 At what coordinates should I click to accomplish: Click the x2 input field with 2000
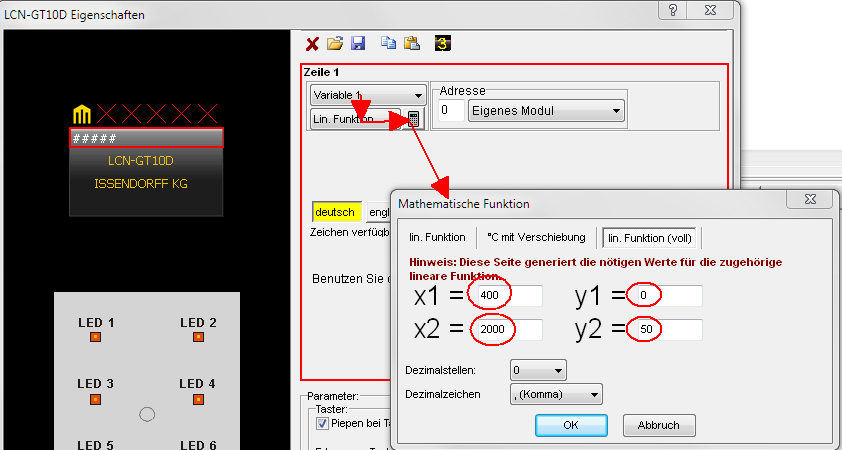[x=508, y=329]
